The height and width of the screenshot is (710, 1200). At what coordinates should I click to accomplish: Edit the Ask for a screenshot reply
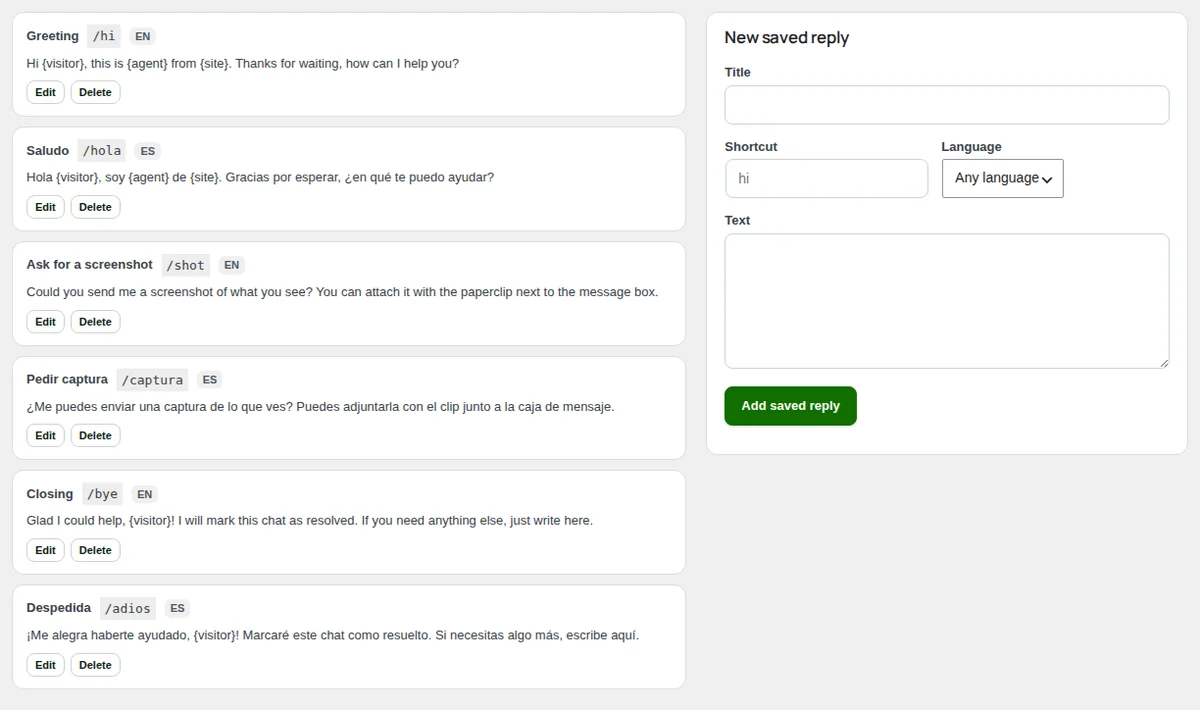coord(45,322)
